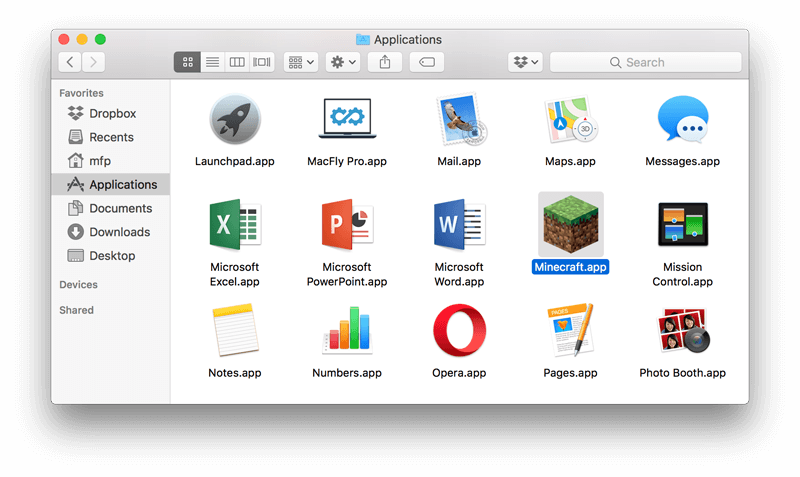Select the Maps app icon
Screen dimensions: 800x477
click(x=570, y=122)
